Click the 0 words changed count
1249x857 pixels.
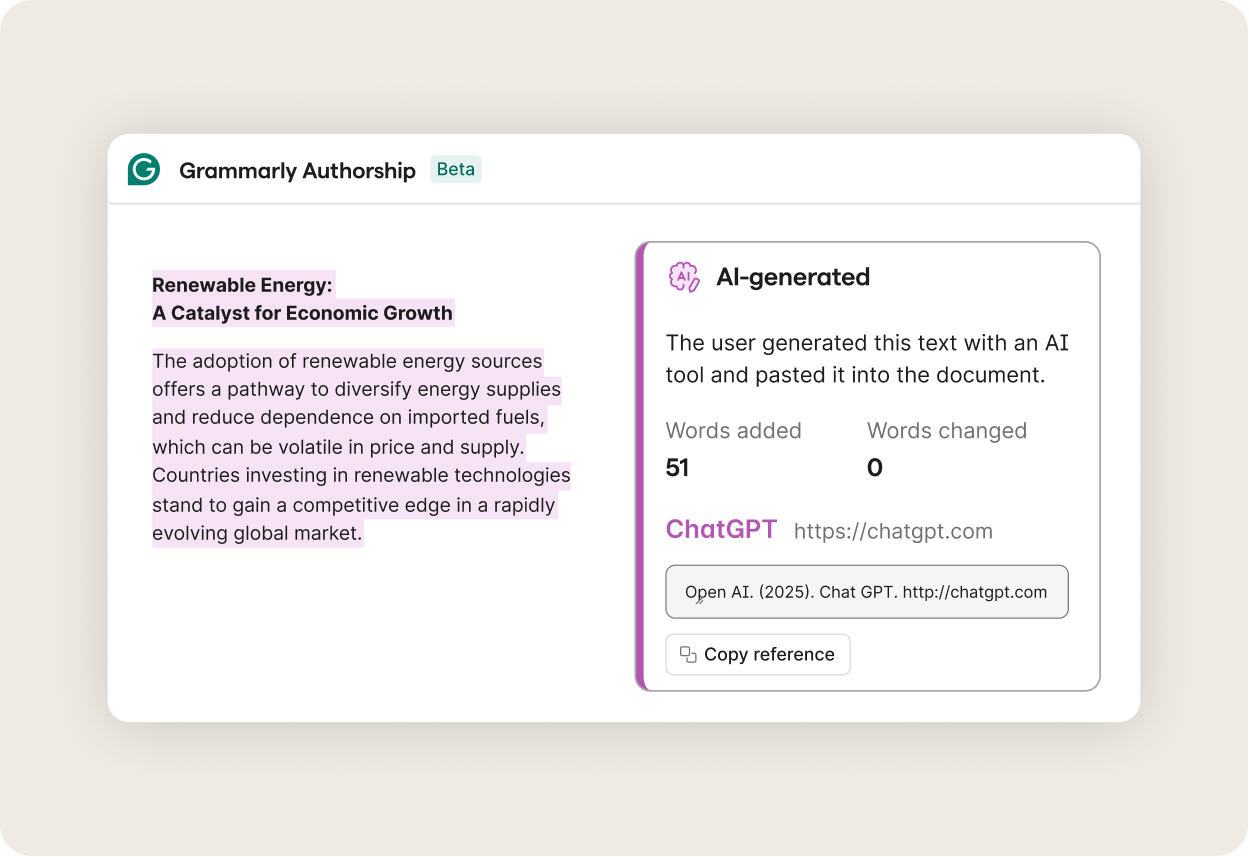pyautogui.click(x=874, y=468)
